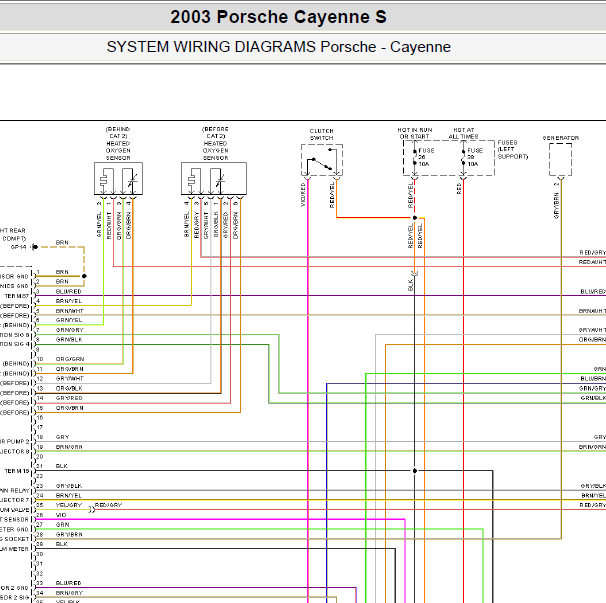Click '(BEHIND CAT 2) HEATED OXYGEN SENSOR' label
Viewport: 606px width, 603px height.
(x=118, y=143)
